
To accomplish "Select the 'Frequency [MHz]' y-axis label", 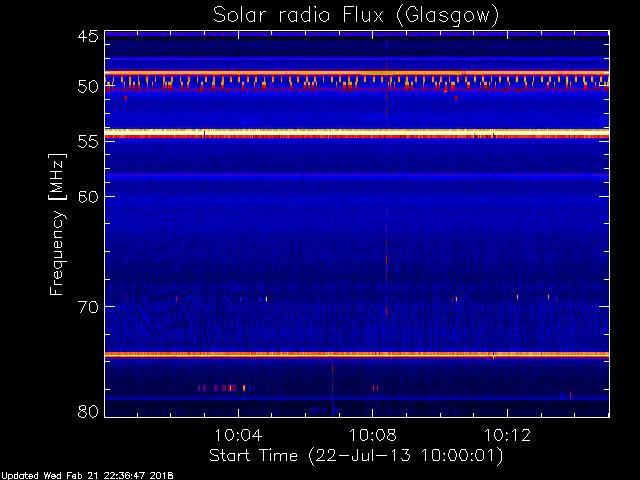I will 59,223.
